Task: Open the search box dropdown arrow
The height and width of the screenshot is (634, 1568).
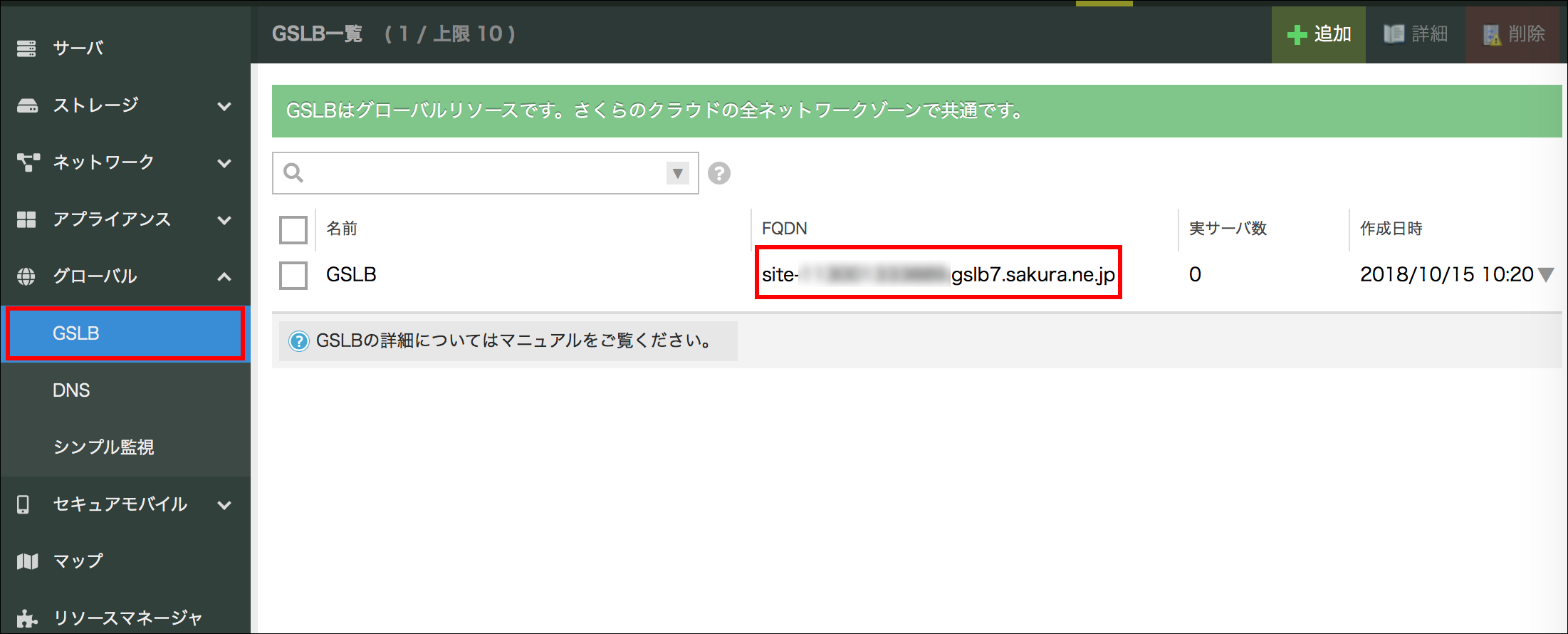Action: point(677,173)
